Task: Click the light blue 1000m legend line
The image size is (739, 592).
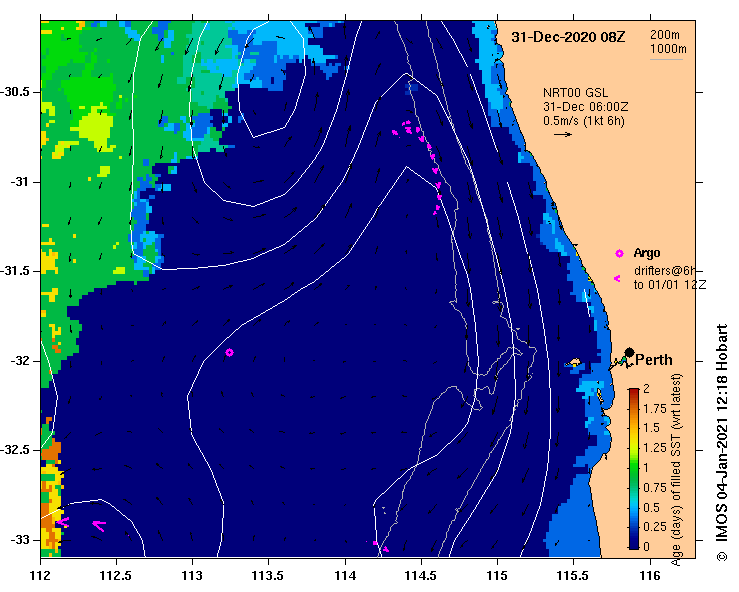Action: point(666,59)
